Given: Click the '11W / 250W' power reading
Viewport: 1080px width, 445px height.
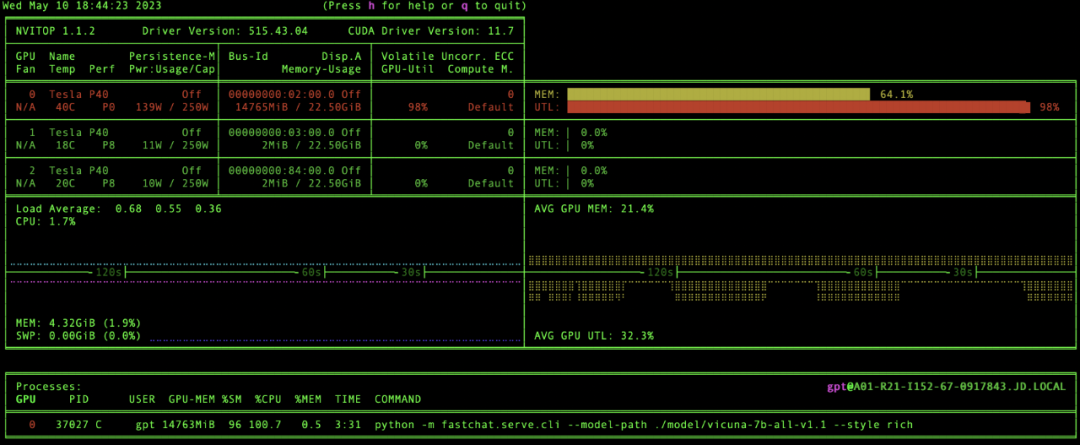Looking at the screenshot, I should 176,145.
